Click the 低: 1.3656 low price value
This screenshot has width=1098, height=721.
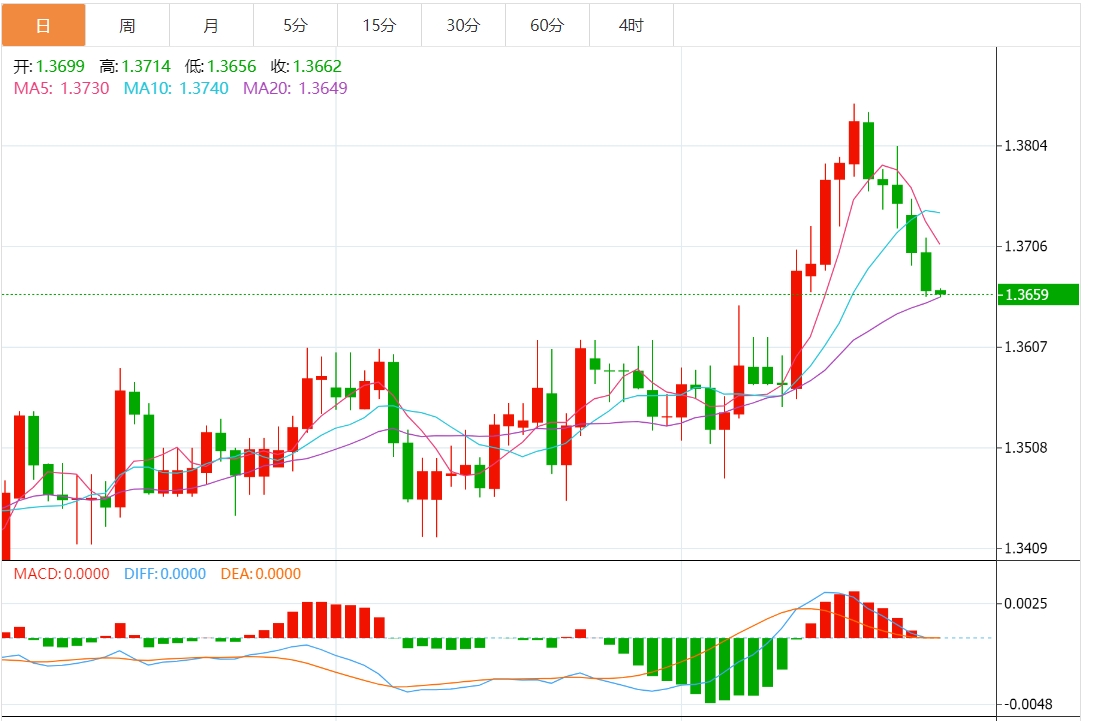tap(221, 66)
